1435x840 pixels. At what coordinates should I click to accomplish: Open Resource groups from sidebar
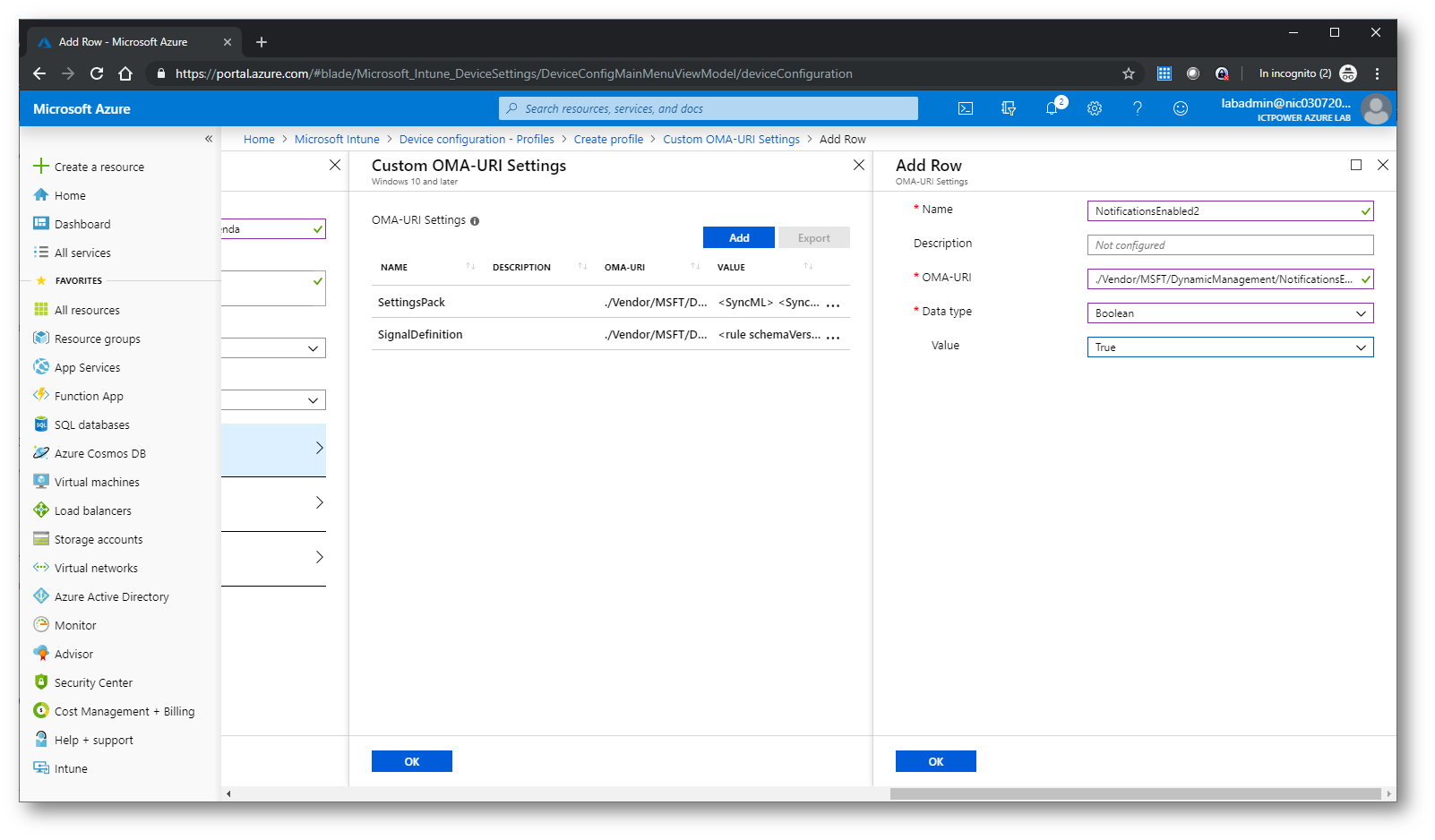[97, 339]
